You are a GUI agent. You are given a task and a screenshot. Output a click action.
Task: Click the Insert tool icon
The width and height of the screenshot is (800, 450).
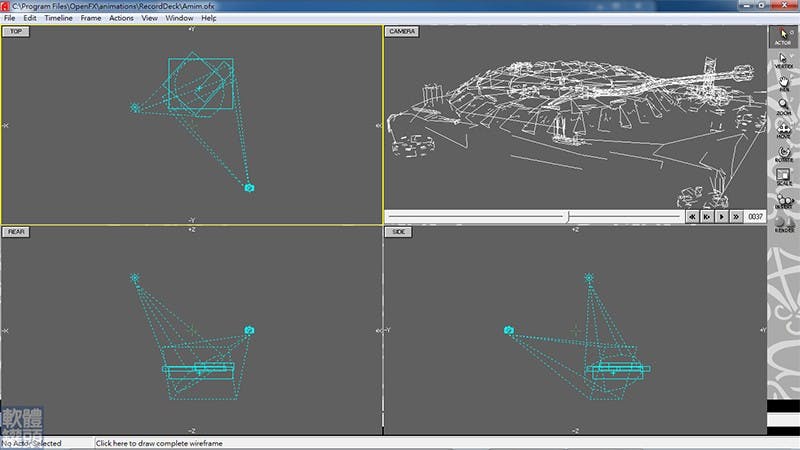click(x=783, y=201)
